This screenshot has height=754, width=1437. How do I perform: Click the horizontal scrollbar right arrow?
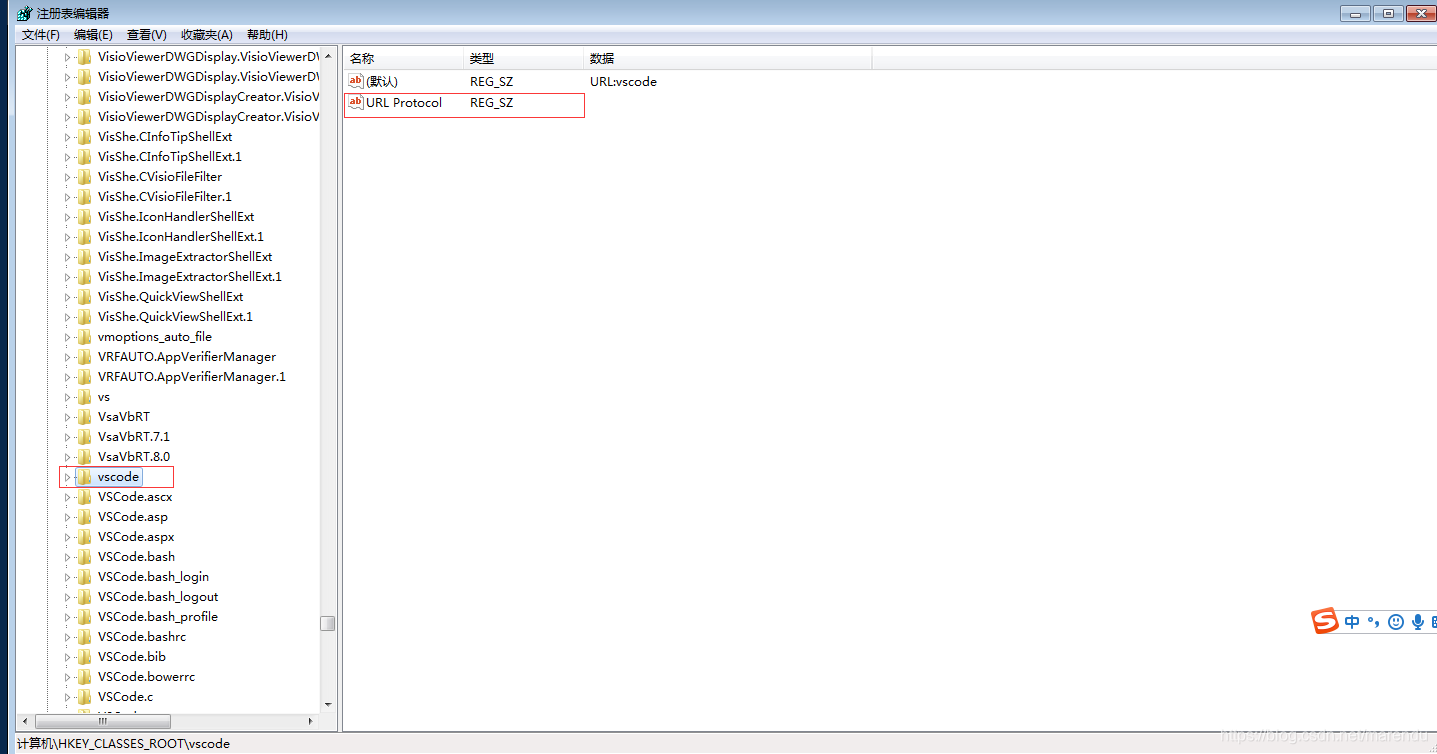[x=311, y=721]
